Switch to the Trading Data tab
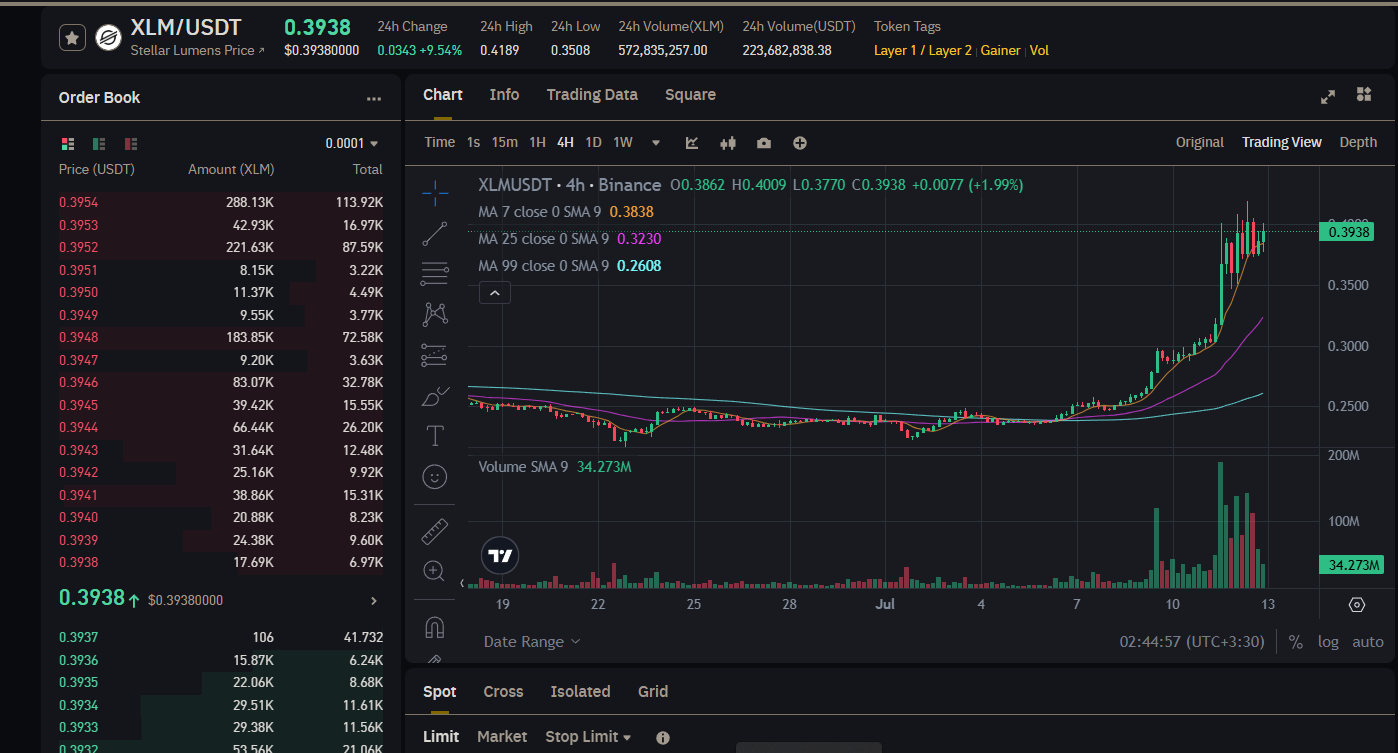 (592, 95)
